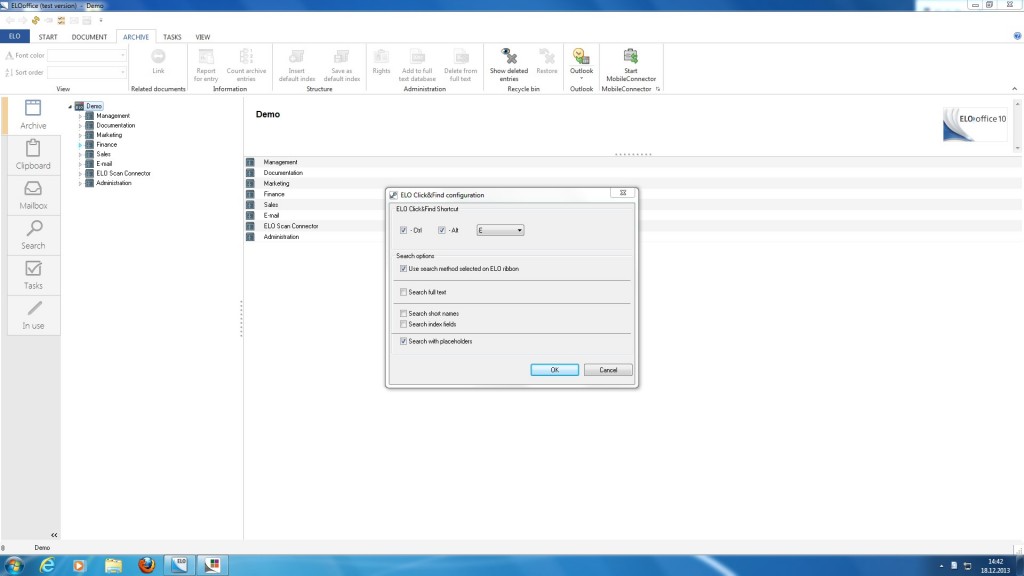Confirm the dialog with OK
This screenshot has width=1024, height=576.
pyautogui.click(x=554, y=370)
